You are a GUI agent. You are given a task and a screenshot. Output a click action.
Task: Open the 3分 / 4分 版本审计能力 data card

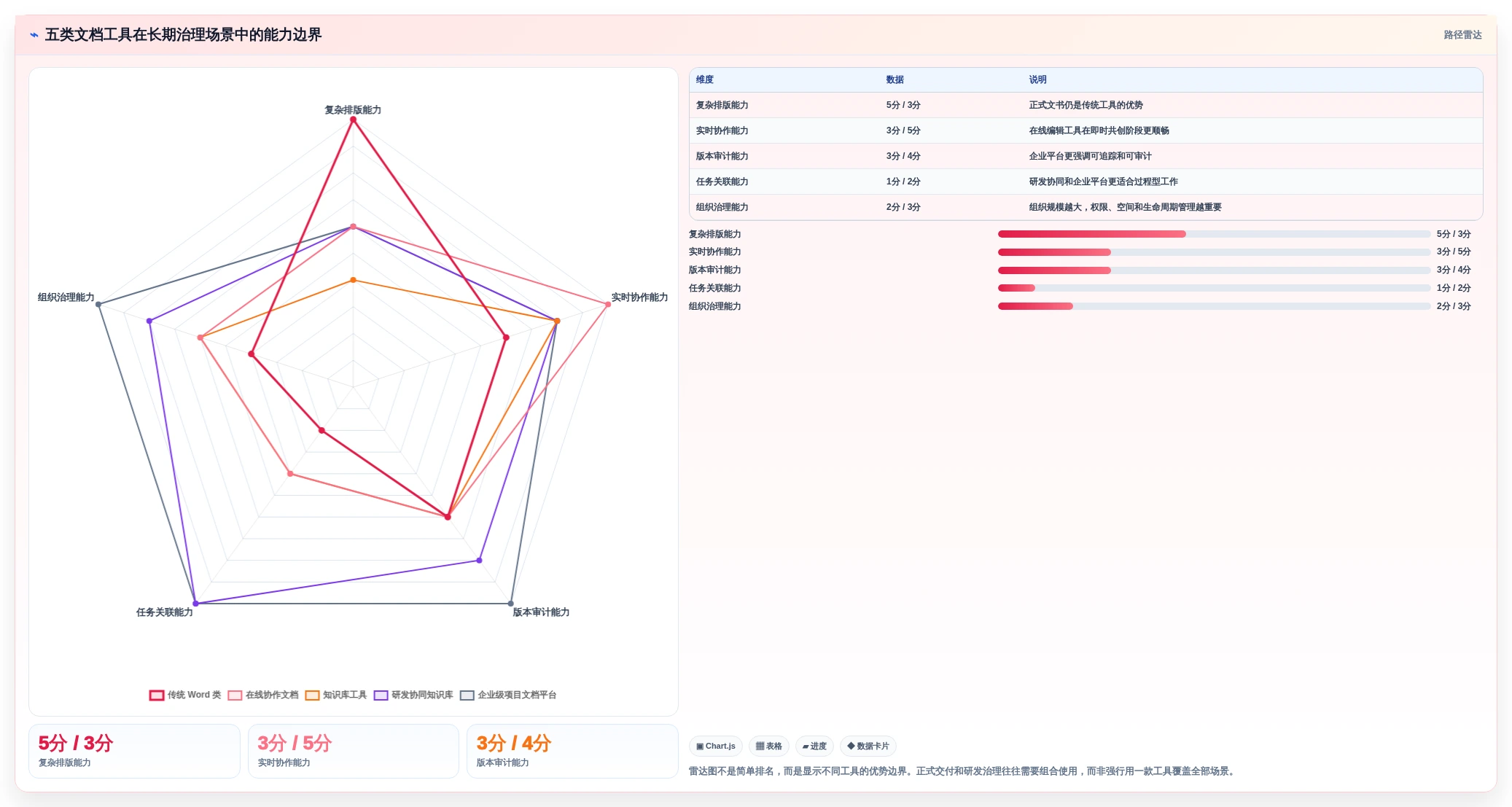coord(572,751)
